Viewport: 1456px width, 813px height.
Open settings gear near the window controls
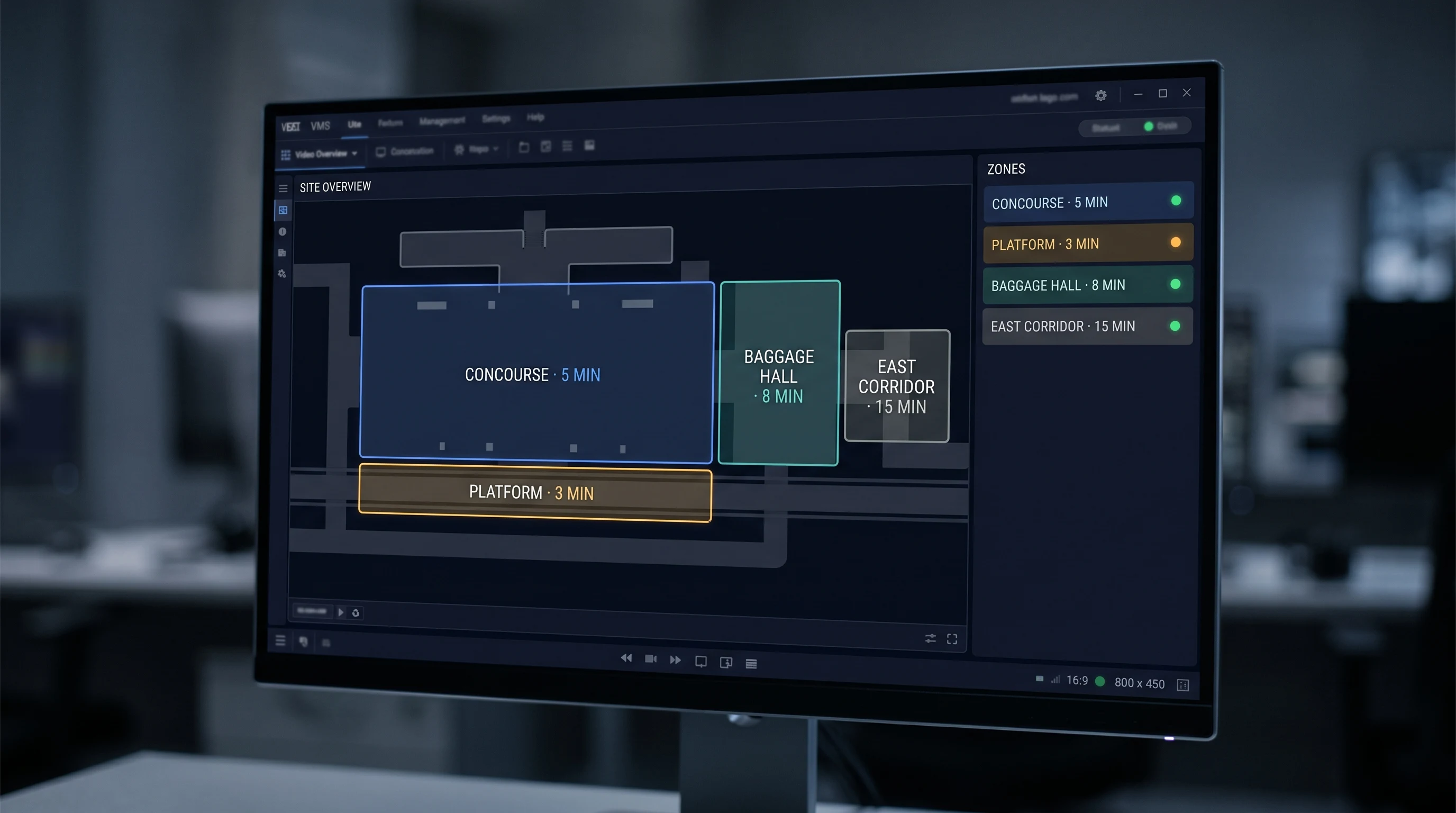point(1100,96)
